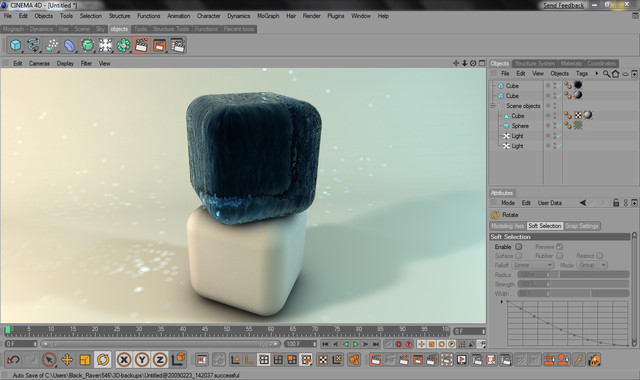The height and width of the screenshot is (380, 640).
Task: Open the Object Manager Tags menu
Action: (x=582, y=73)
